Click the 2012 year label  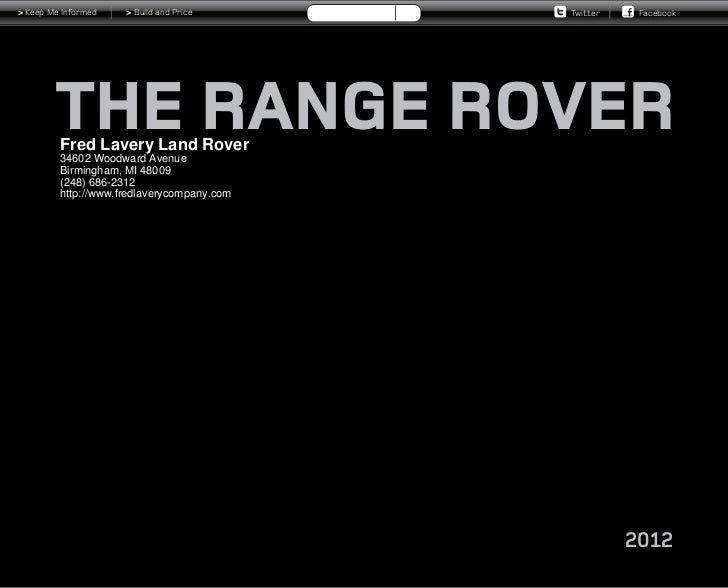click(649, 540)
